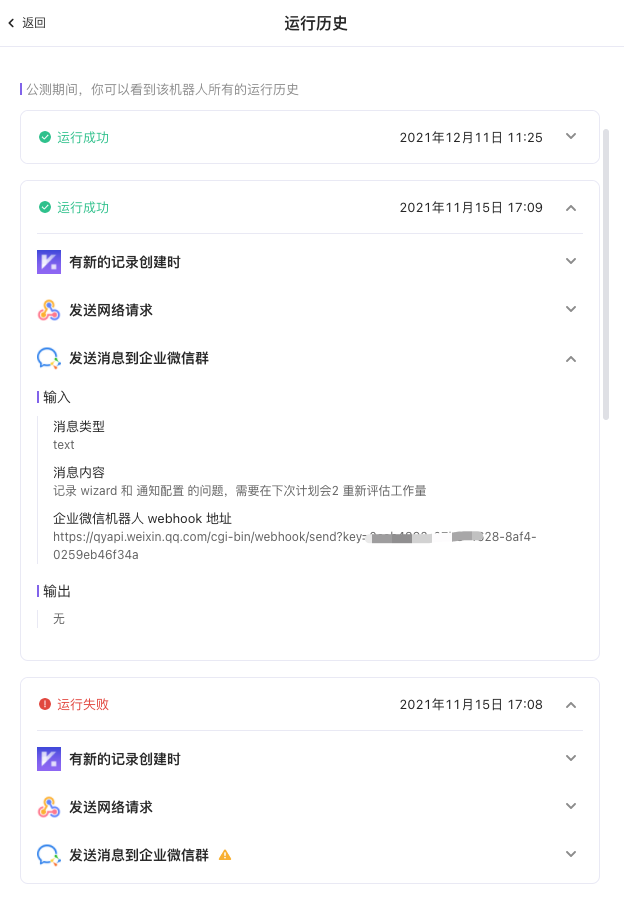The height and width of the screenshot is (898, 624).
Task: Click the 消息类型 field label
Action: (x=79, y=426)
